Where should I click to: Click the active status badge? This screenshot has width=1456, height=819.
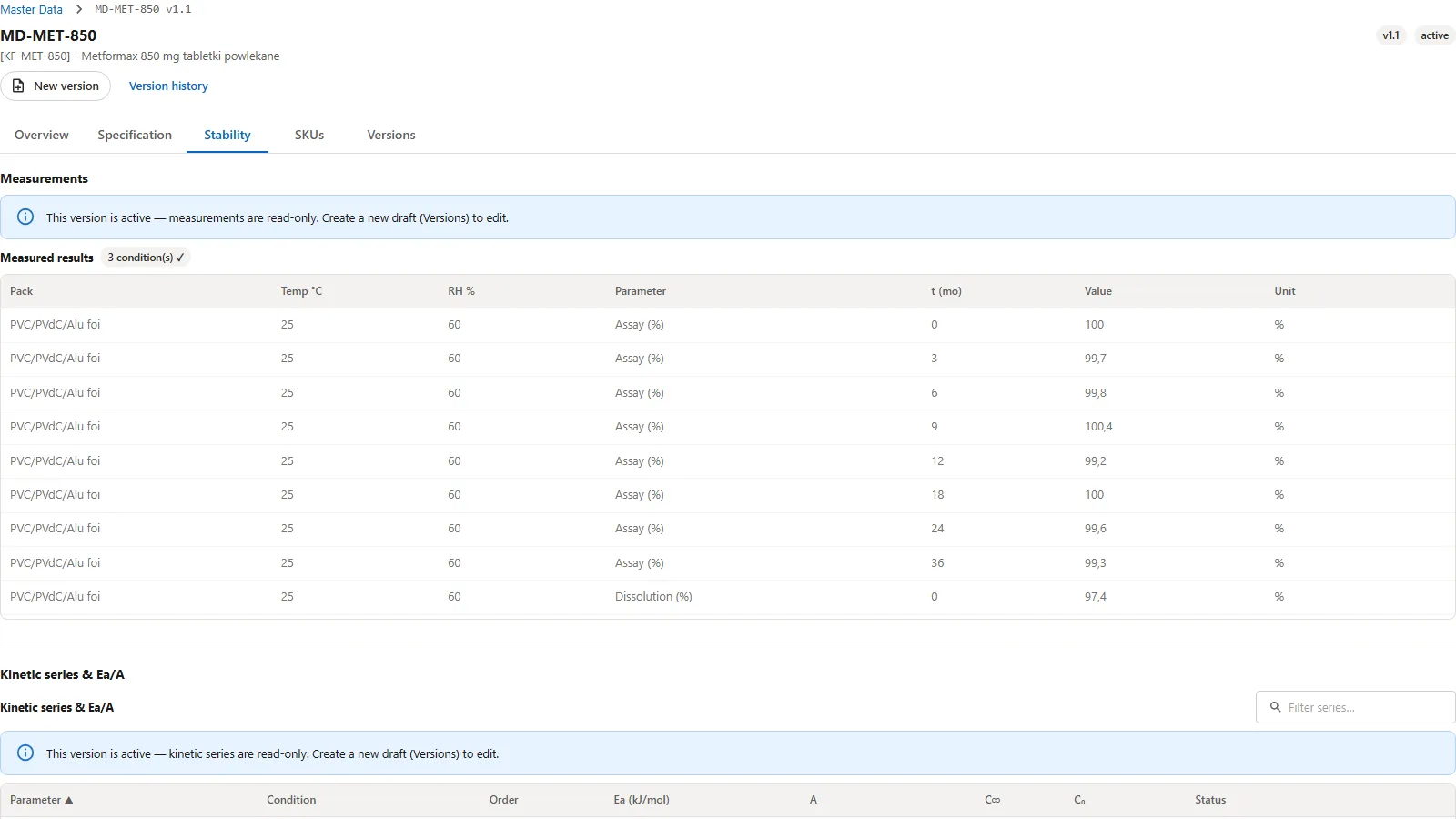click(1434, 35)
